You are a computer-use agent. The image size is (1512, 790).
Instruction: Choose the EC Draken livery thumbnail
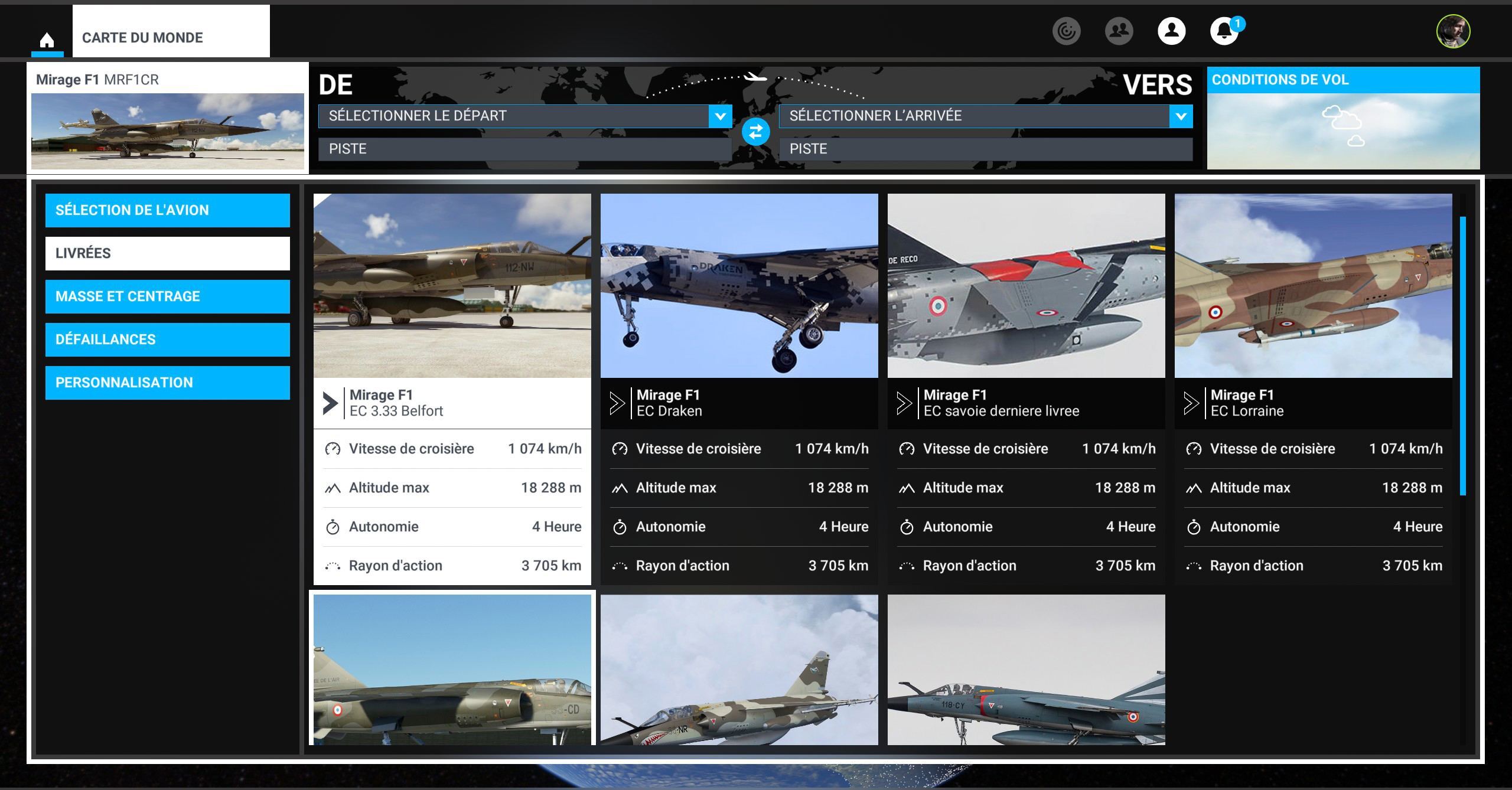(739, 286)
